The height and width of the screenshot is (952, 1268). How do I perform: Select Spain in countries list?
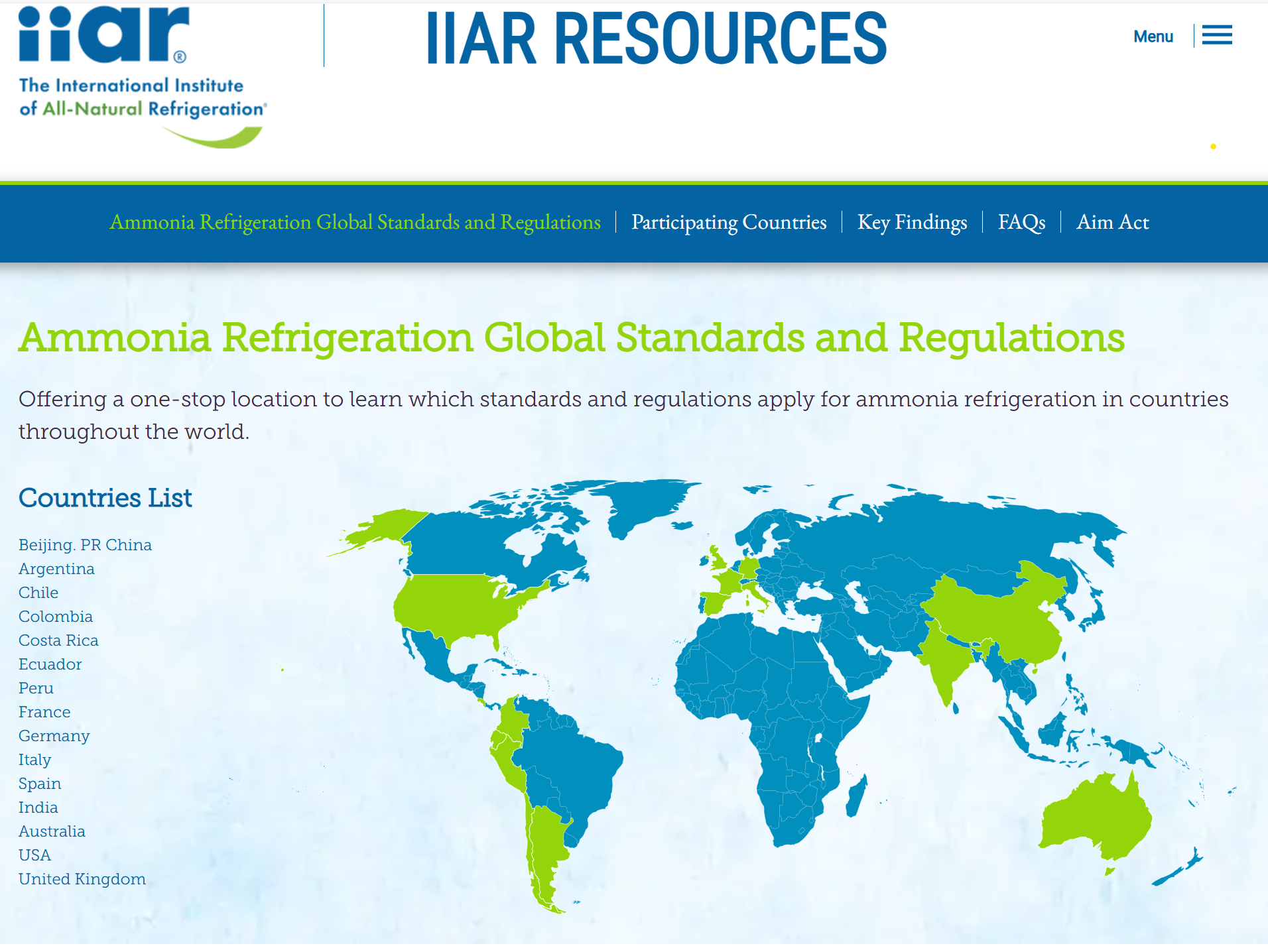[40, 784]
